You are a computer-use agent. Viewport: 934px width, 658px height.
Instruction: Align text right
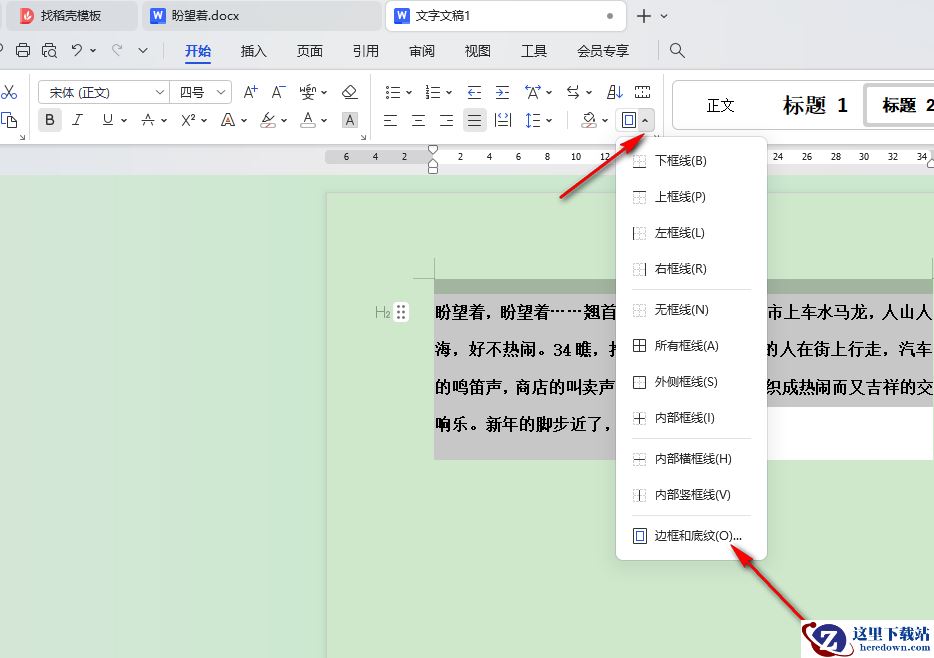click(x=446, y=120)
